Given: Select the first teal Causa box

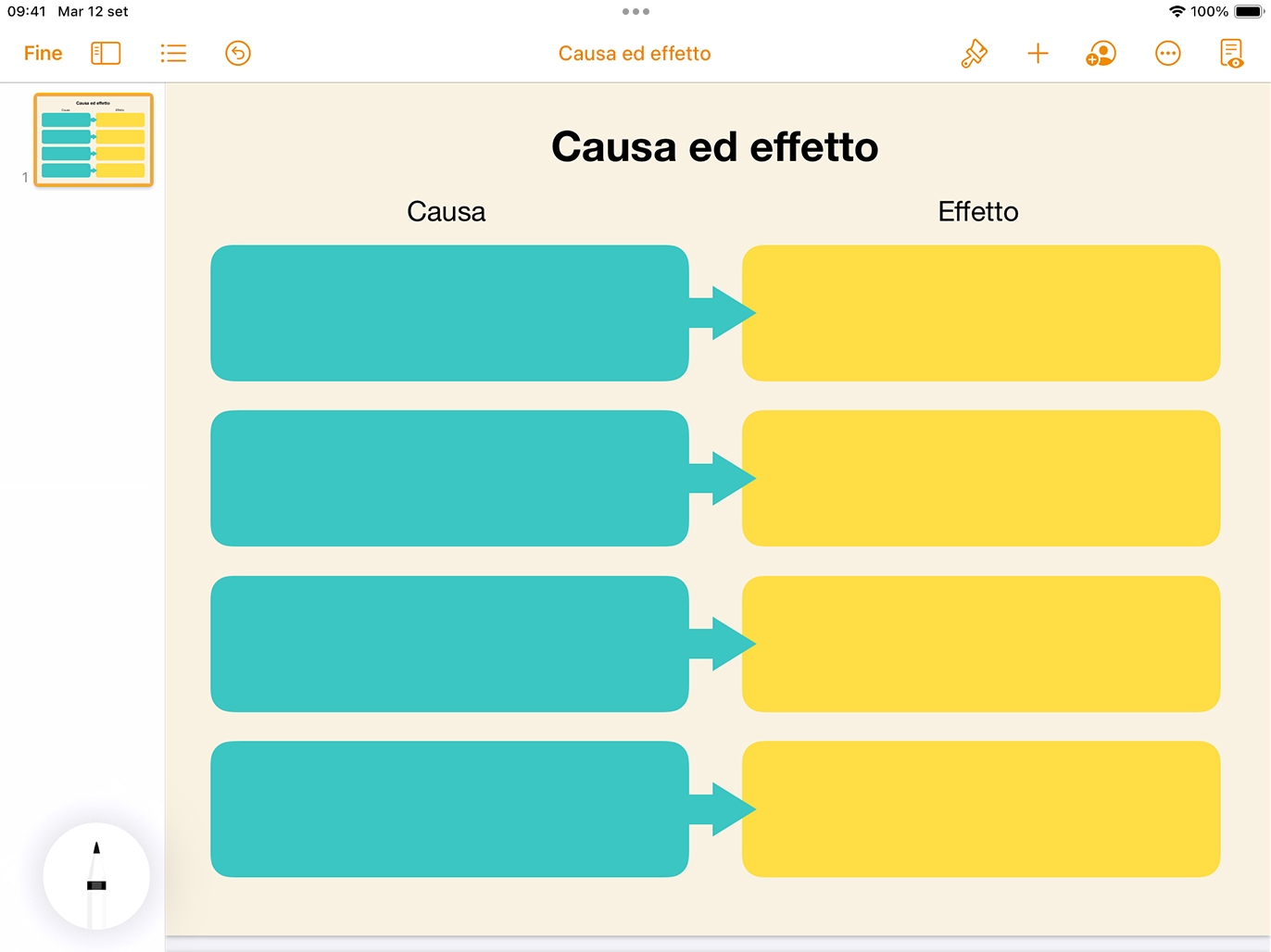Looking at the screenshot, I should pos(449,313).
